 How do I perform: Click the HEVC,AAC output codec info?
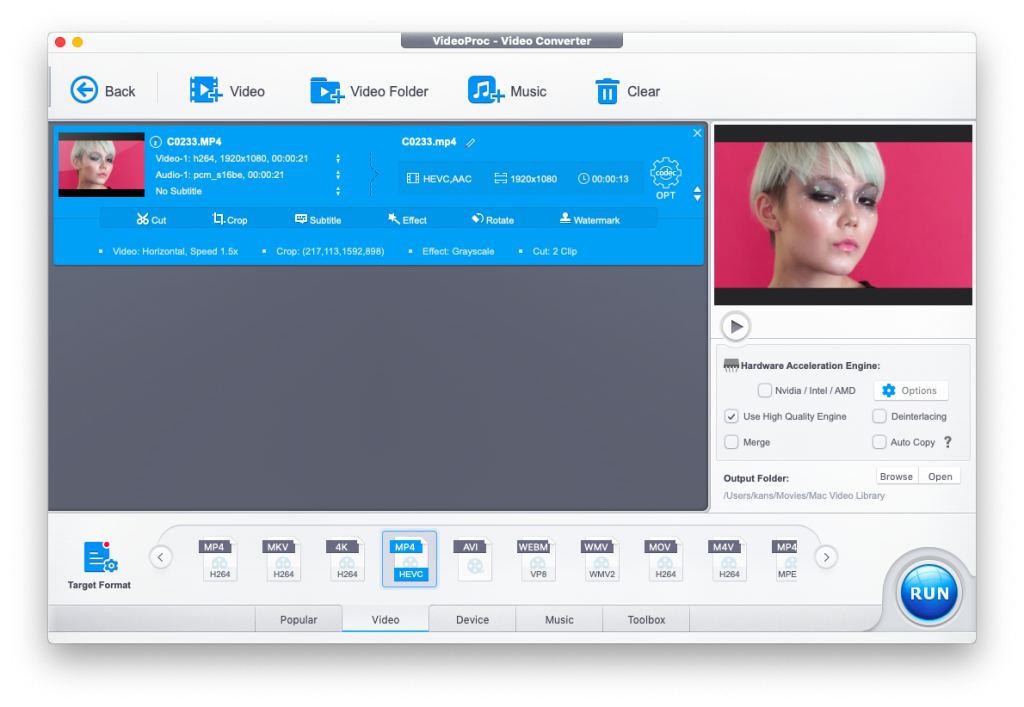pos(439,179)
